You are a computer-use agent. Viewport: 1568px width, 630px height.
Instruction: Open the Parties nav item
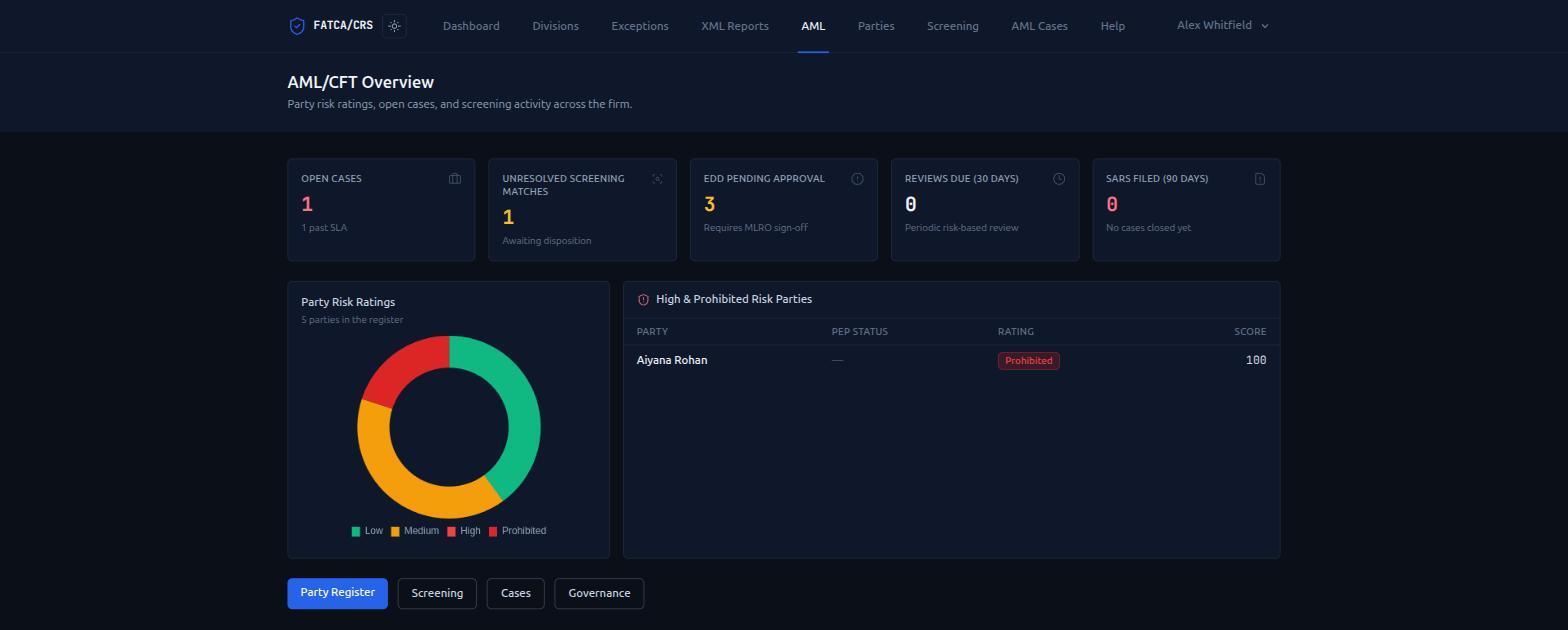[x=876, y=26]
